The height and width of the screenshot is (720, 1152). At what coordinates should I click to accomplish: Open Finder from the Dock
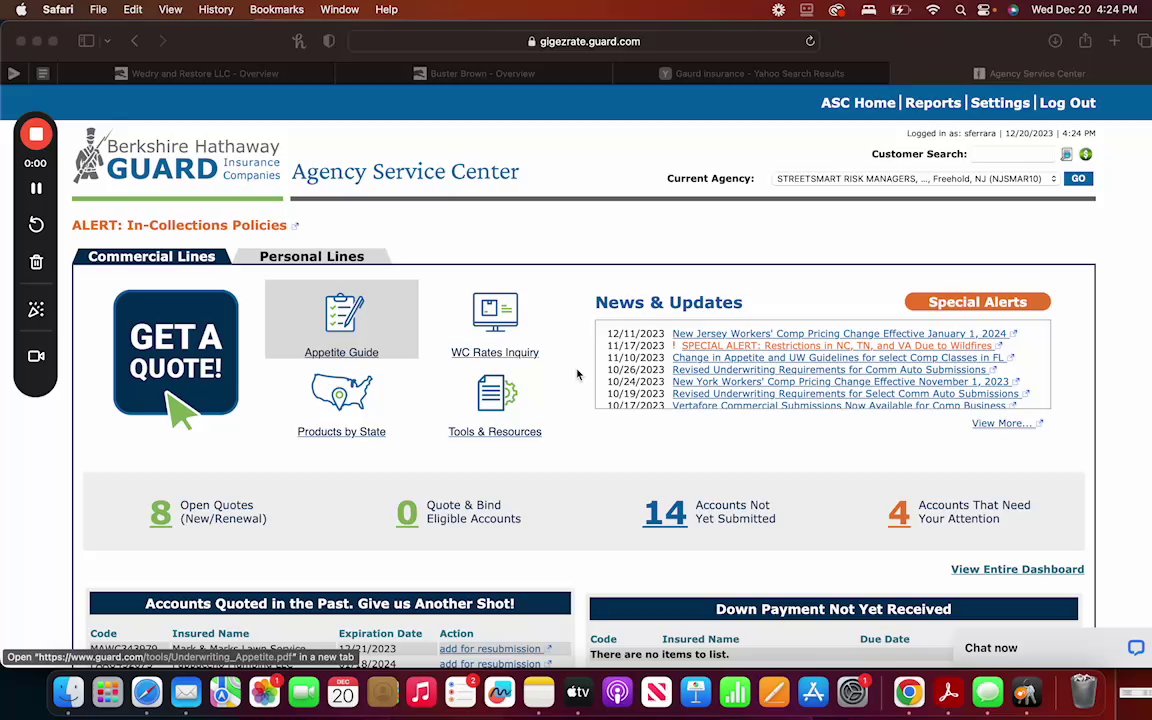pyautogui.click(x=68, y=692)
